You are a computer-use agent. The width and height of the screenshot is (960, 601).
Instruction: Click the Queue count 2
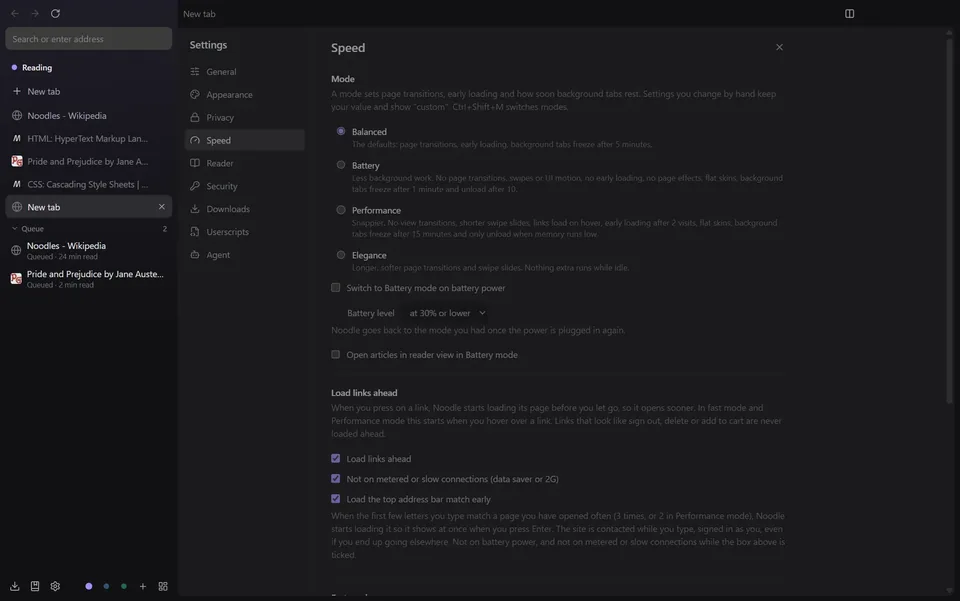click(x=165, y=229)
